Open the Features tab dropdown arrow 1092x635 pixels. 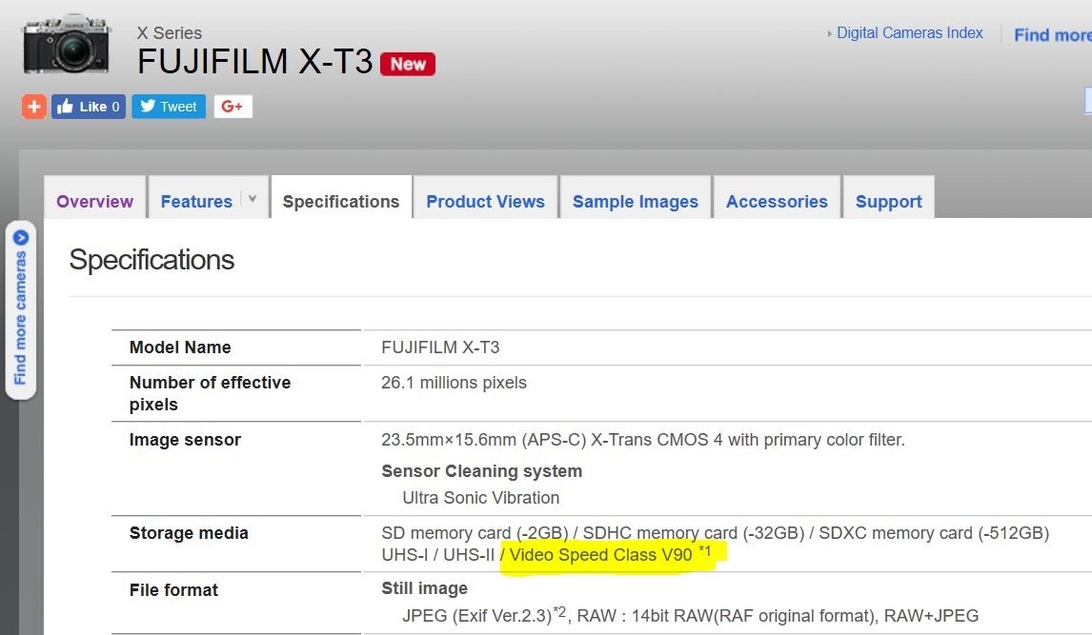pos(253,199)
